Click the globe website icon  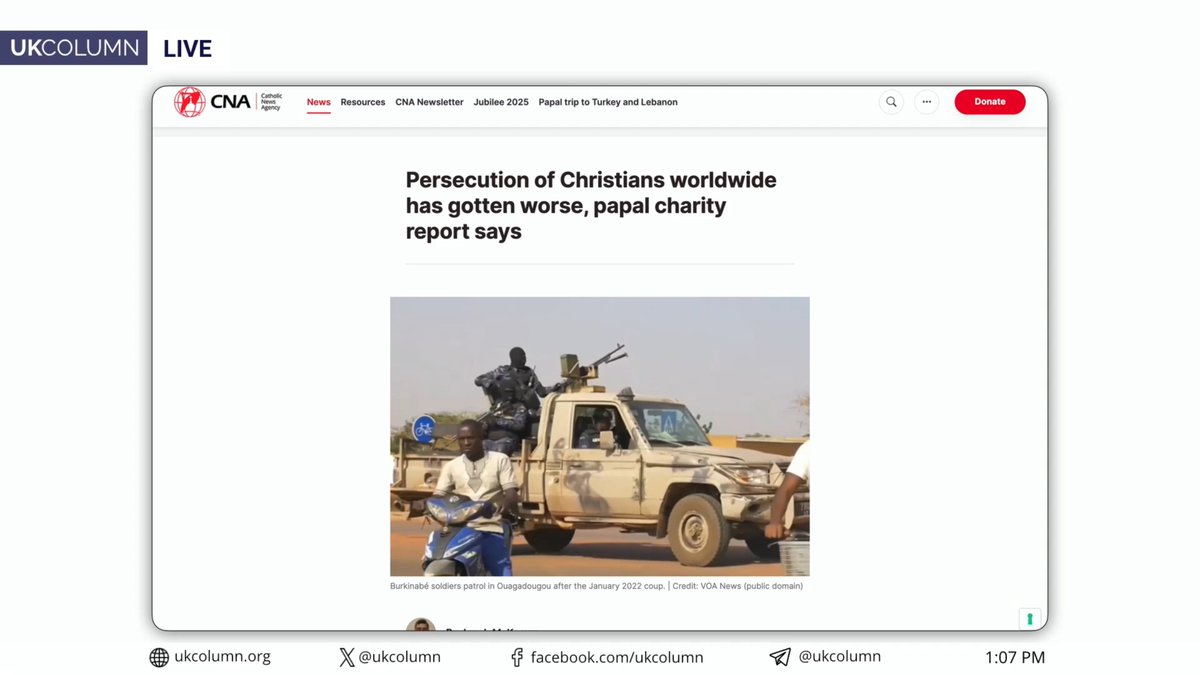pos(159,657)
